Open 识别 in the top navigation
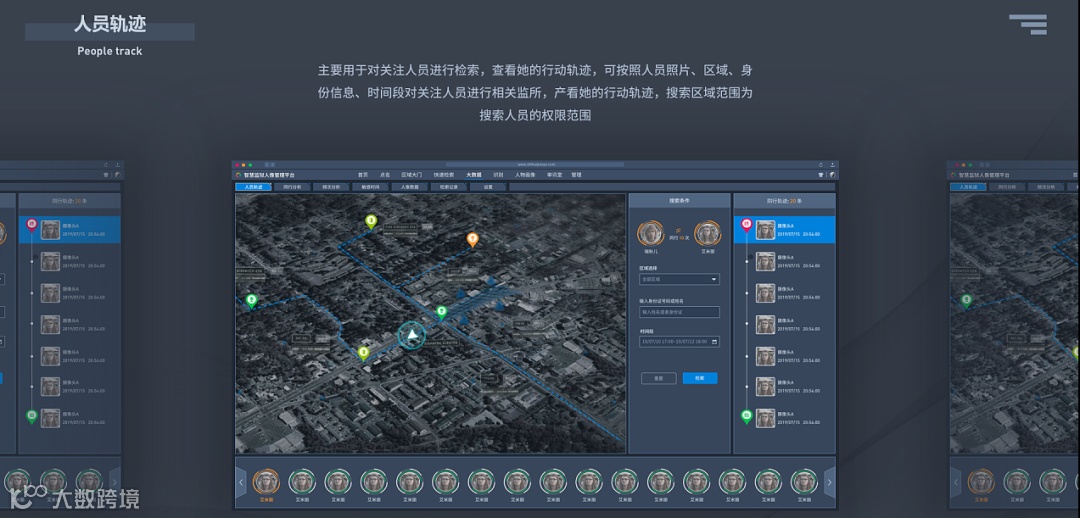Screen dimensions: 1080x518 point(499,175)
